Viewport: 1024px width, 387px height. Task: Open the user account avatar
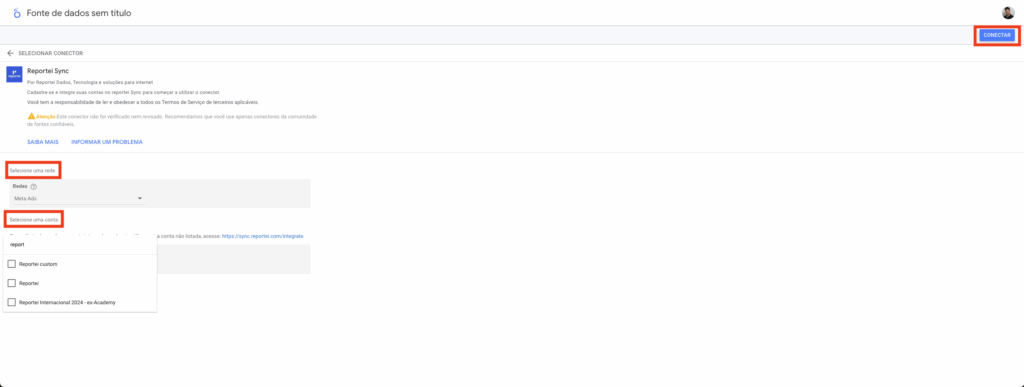click(x=1008, y=13)
